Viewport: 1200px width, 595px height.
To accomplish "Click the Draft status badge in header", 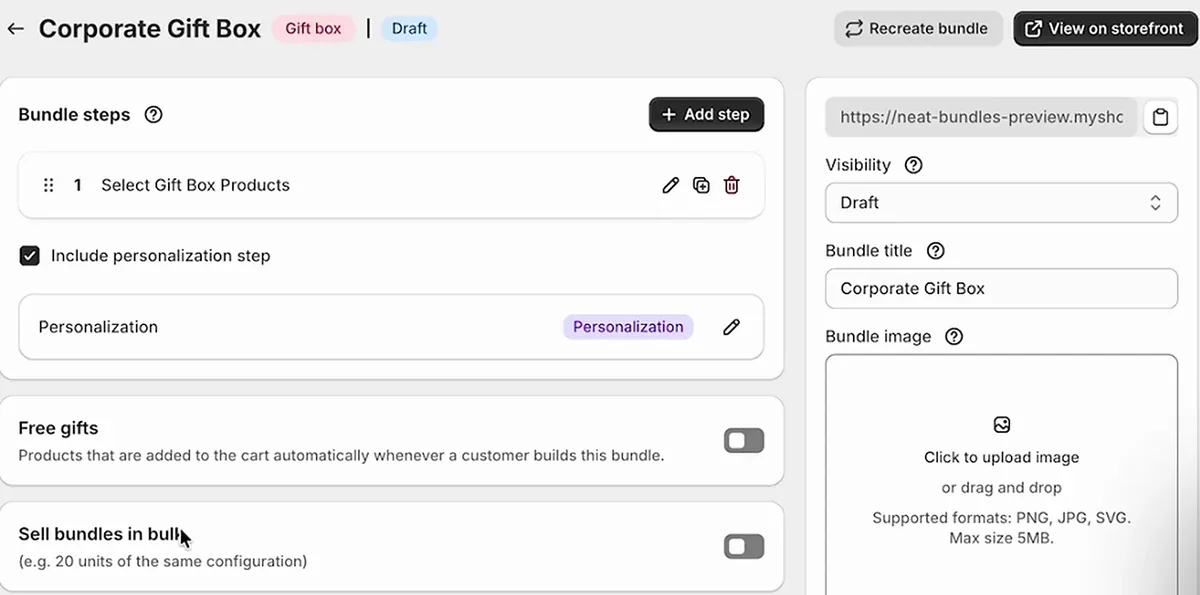I will [x=409, y=29].
